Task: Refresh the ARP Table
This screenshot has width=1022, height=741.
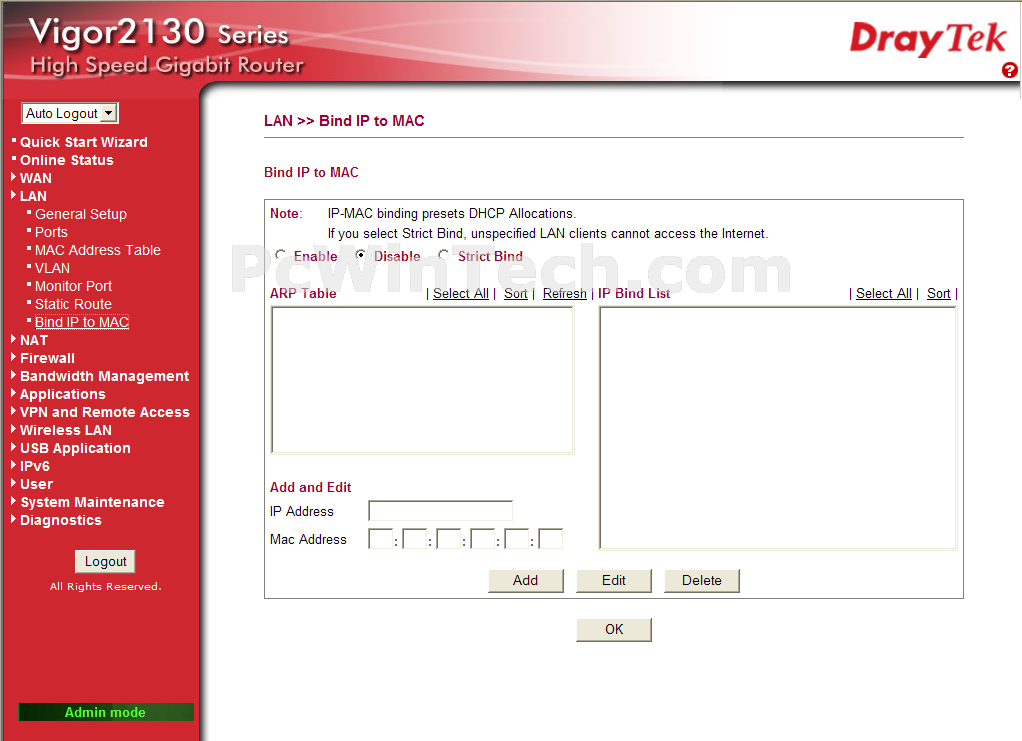Action: pos(564,294)
